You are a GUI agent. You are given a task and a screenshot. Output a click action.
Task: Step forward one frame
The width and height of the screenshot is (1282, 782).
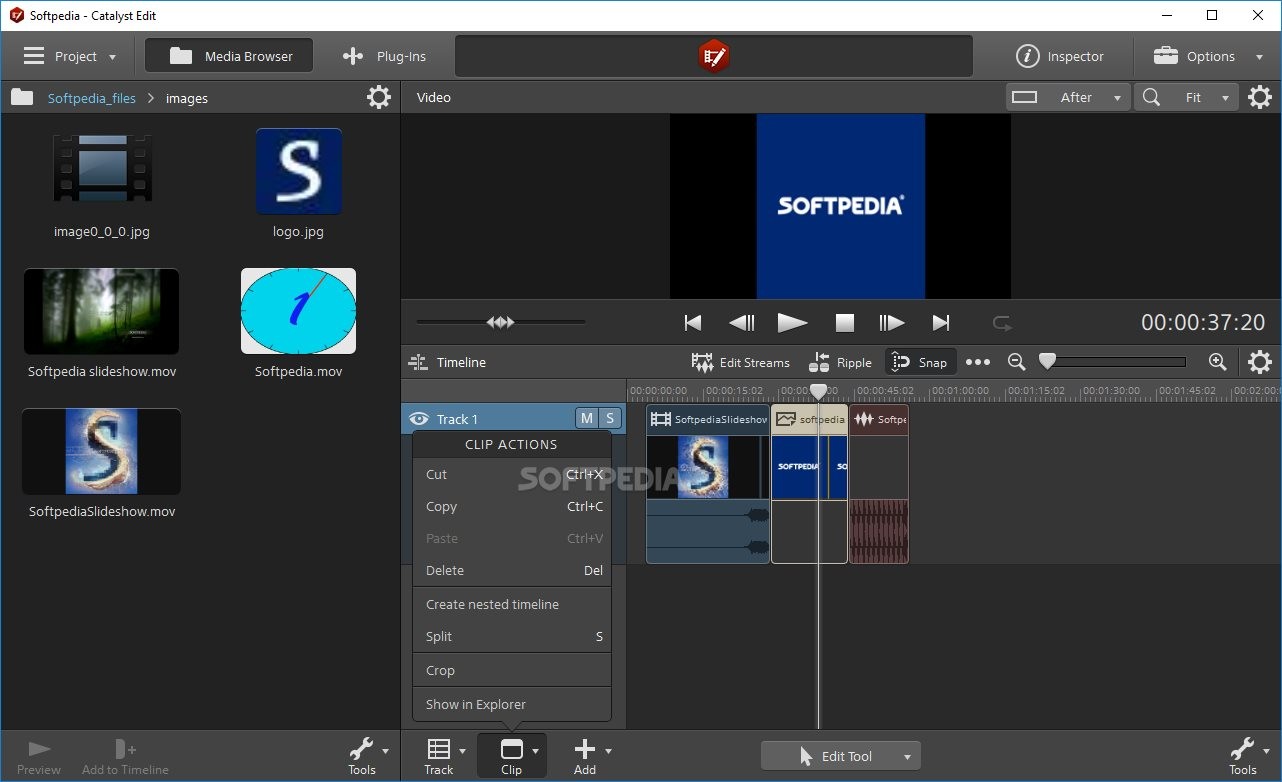point(891,322)
